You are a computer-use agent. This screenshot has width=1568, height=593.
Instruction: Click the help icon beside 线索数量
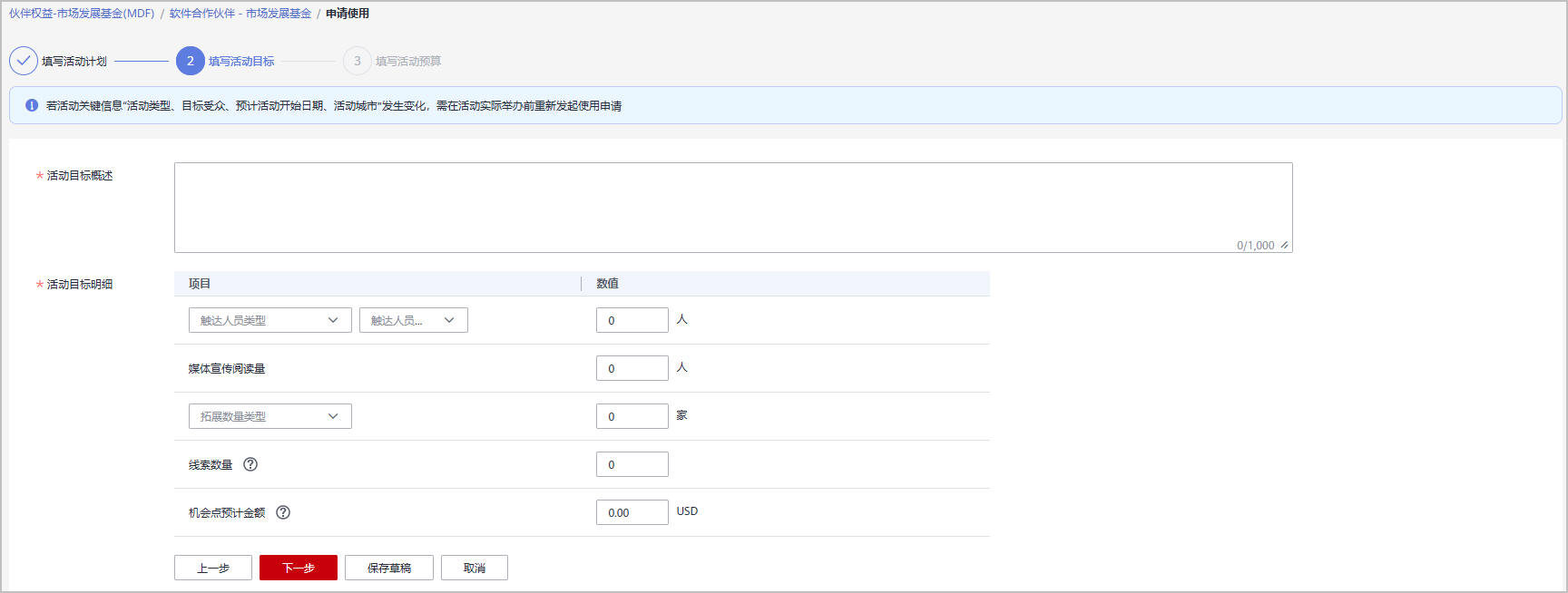pos(250,464)
